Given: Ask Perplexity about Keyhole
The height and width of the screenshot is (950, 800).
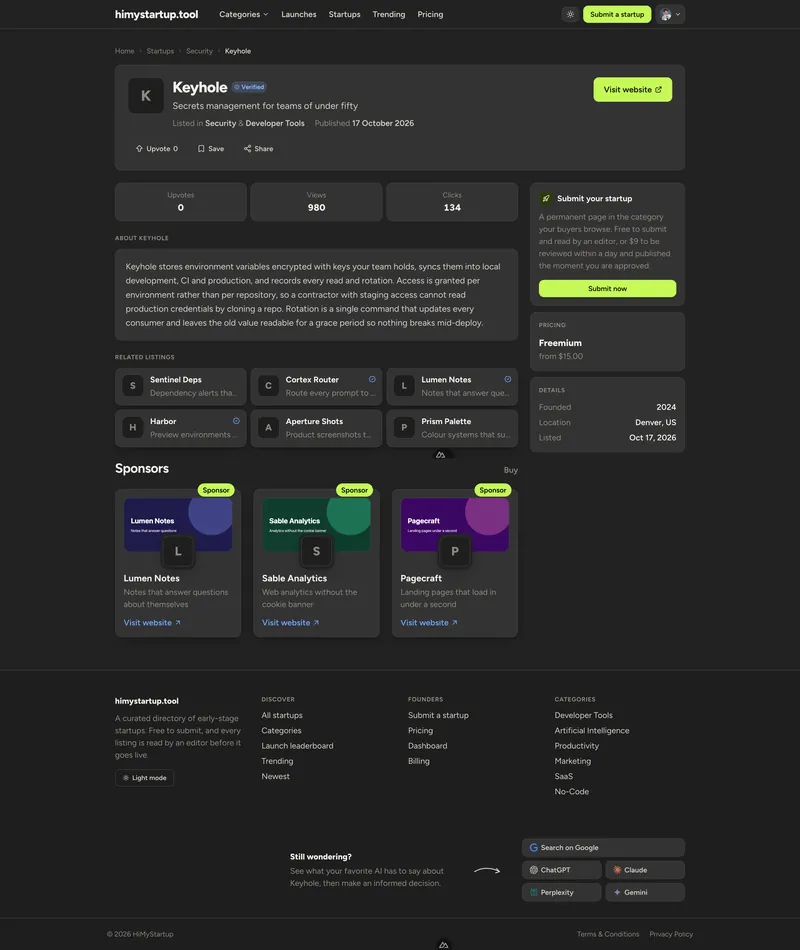Looking at the screenshot, I should pyautogui.click(x=561, y=892).
